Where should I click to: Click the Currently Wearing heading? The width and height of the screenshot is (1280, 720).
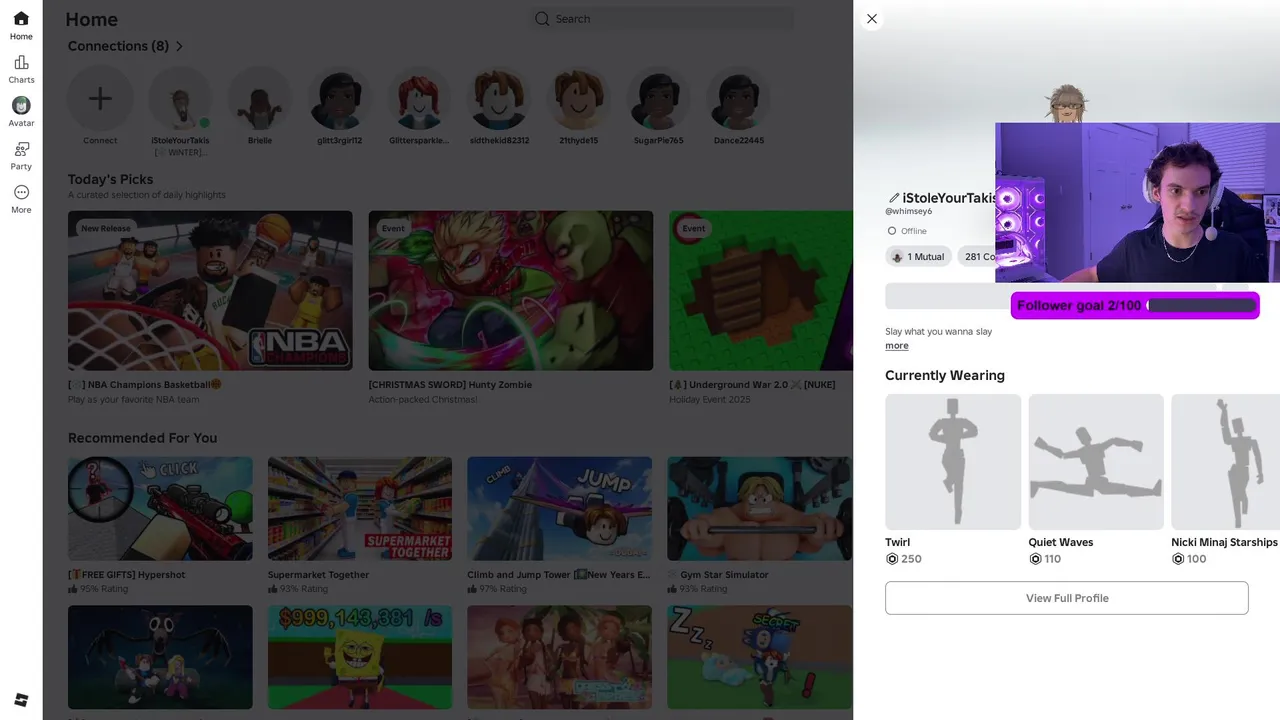pos(945,376)
